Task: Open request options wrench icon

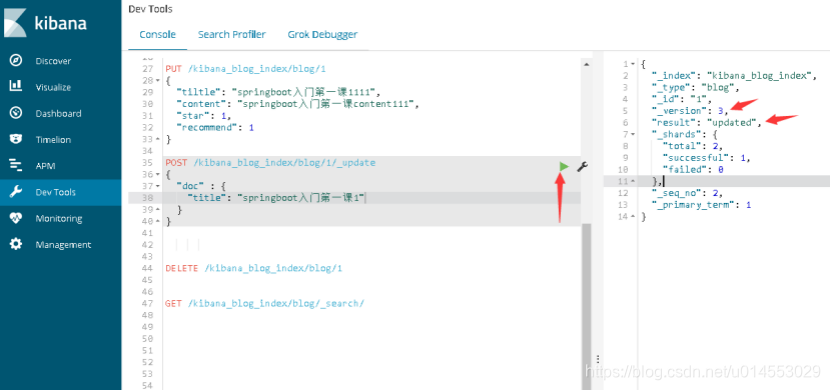Action: pyautogui.click(x=582, y=167)
